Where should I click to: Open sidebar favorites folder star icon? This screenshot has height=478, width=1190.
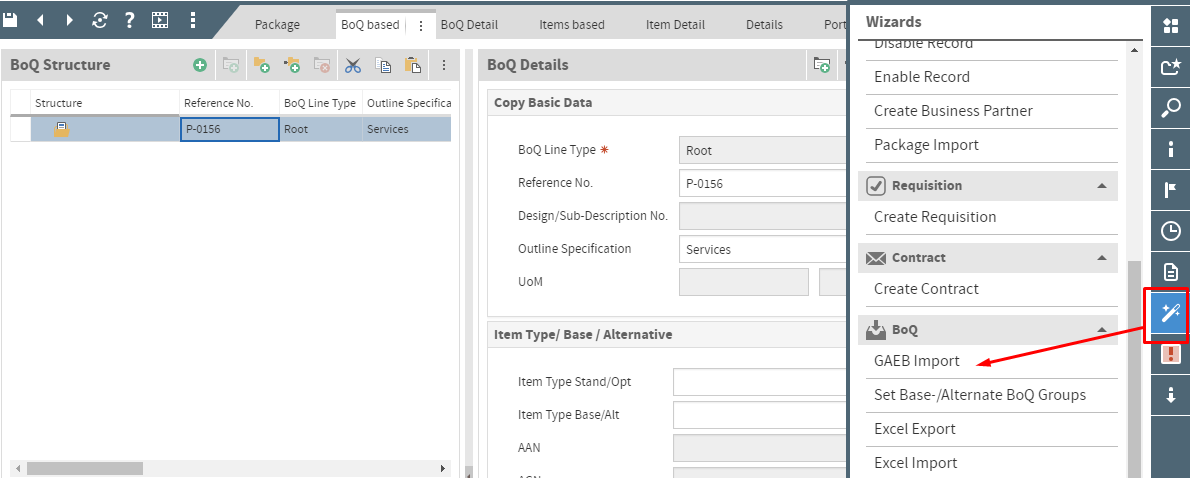point(1170,68)
